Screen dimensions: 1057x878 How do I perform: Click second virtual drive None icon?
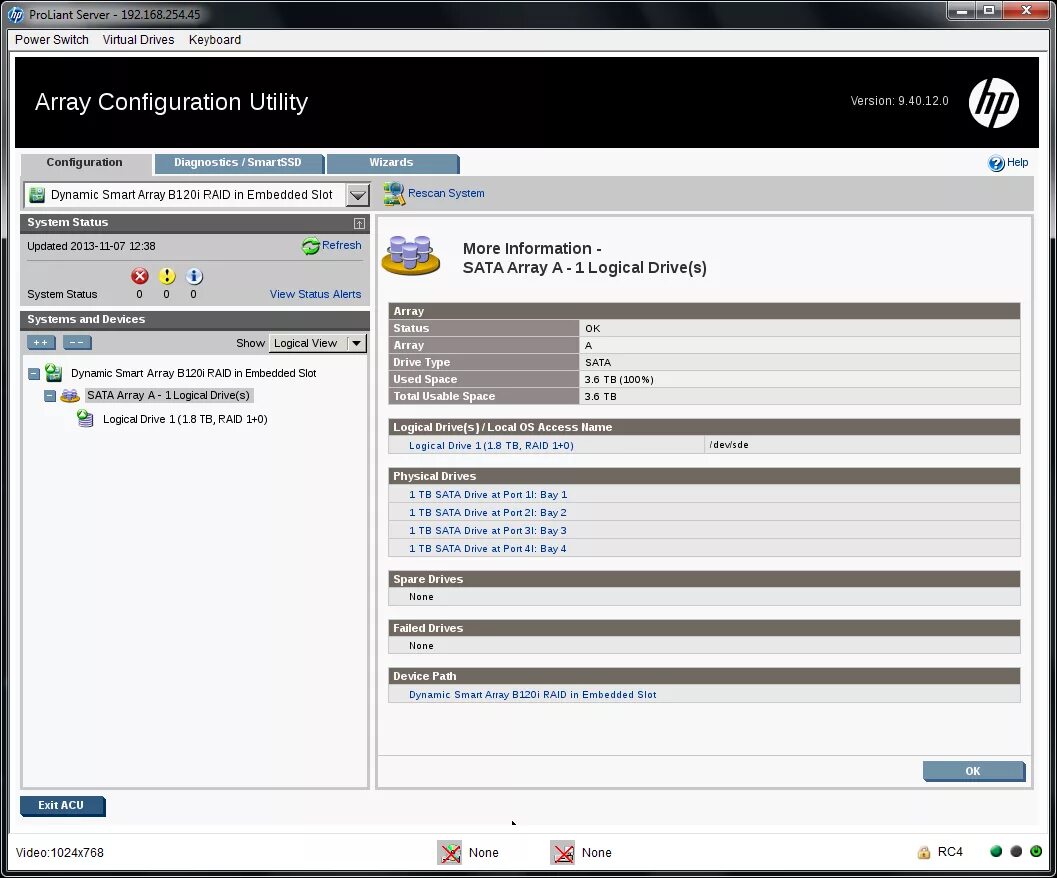562,852
